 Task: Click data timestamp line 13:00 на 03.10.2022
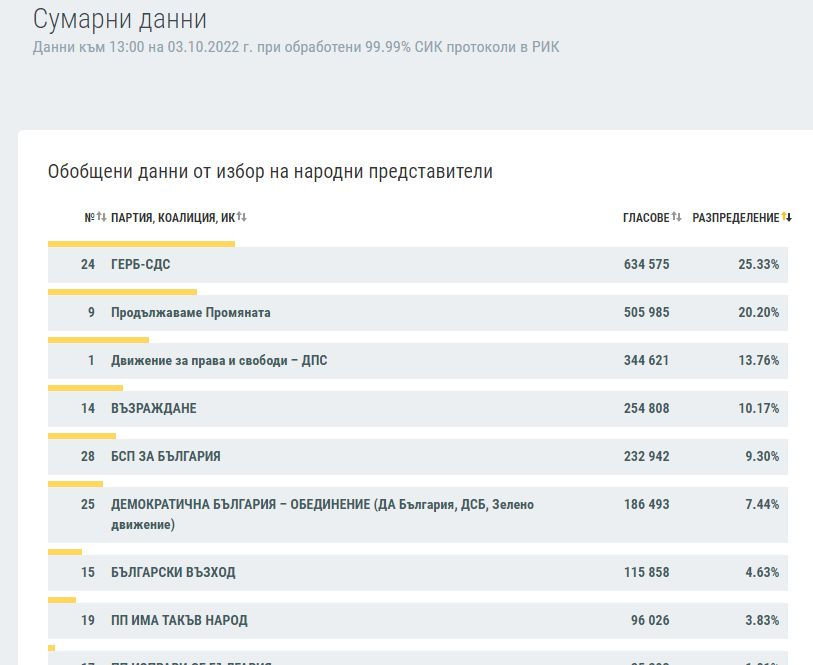tap(296, 47)
